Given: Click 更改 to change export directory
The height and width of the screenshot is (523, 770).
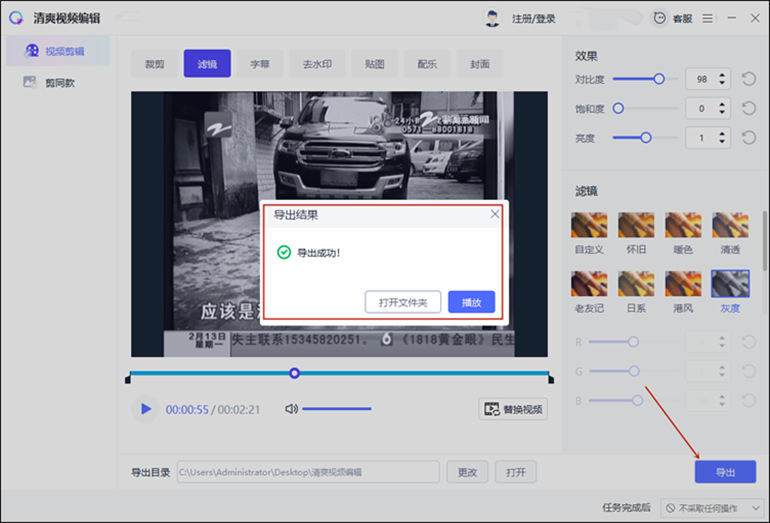Looking at the screenshot, I should tap(467, 472).
